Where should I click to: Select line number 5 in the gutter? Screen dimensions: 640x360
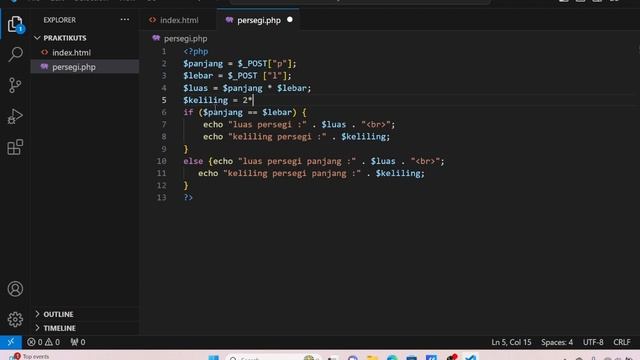(x=164, y=100)
